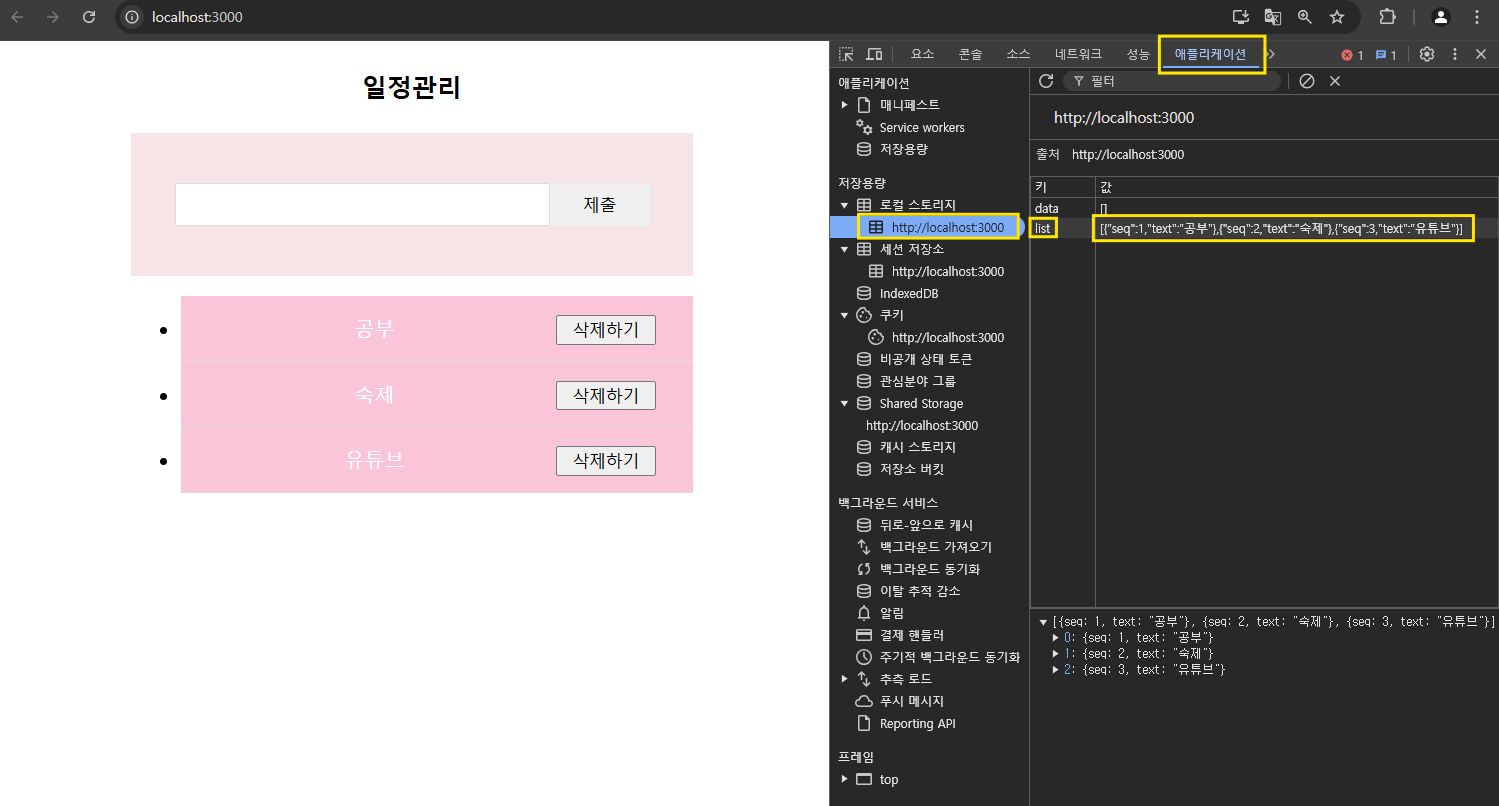The height and width of the screenshot is (806, 1499).
Task: Select the data key row
Action: click(x=1264, y=208)
